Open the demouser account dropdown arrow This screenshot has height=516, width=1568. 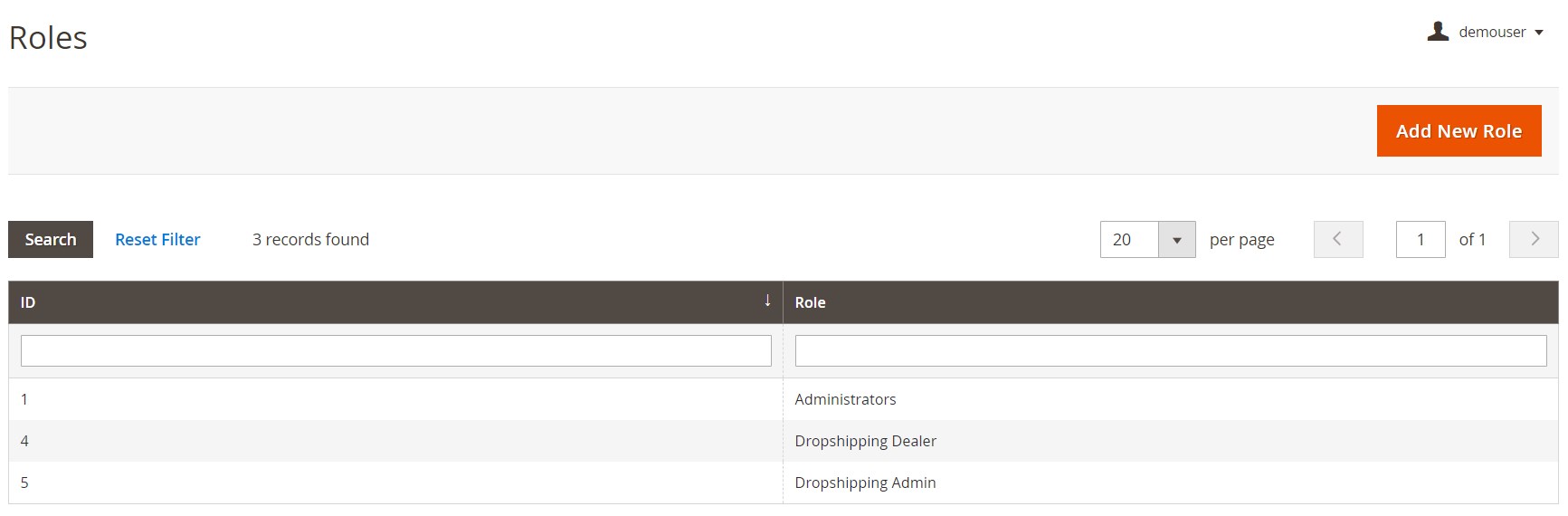[x=1539, y=33]
